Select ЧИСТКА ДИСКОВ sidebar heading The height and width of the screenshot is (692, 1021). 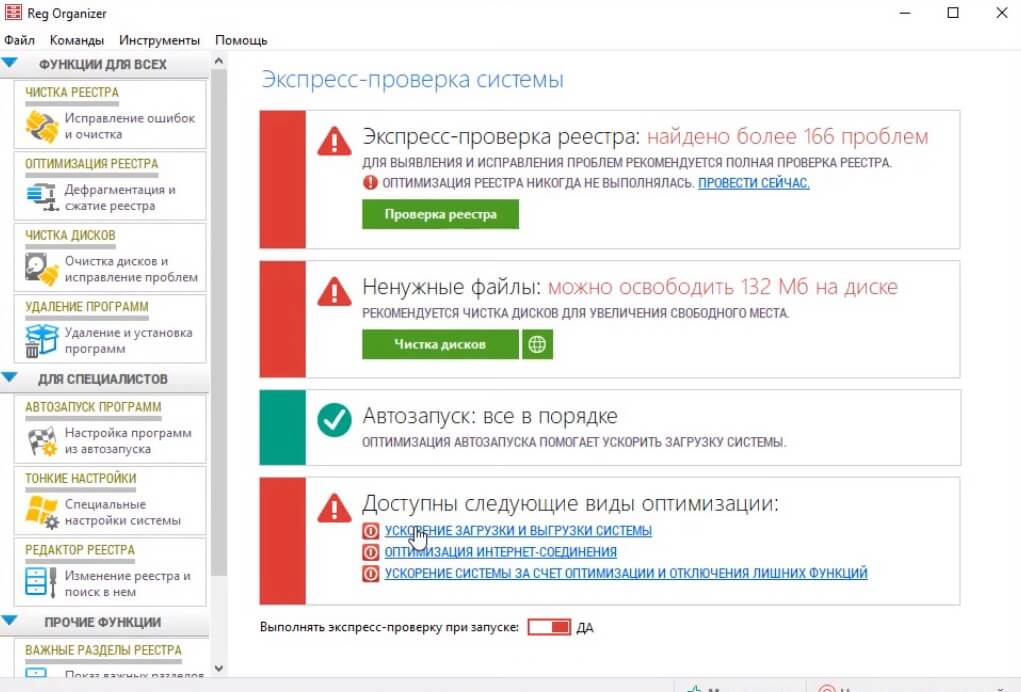point(70,236)
